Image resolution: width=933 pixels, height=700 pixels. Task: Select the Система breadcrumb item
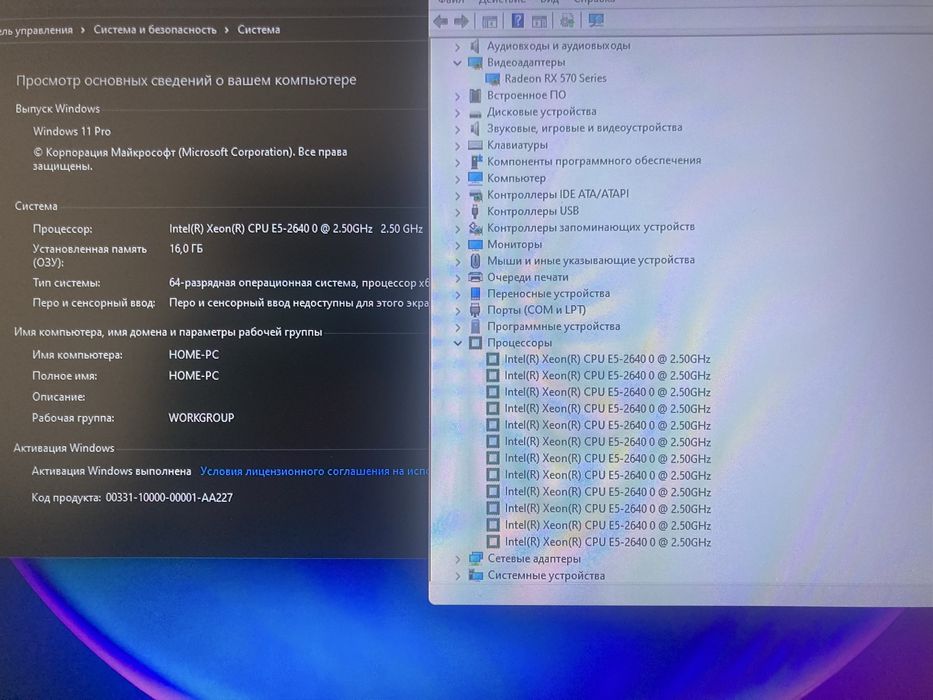[x=258, y=29]
